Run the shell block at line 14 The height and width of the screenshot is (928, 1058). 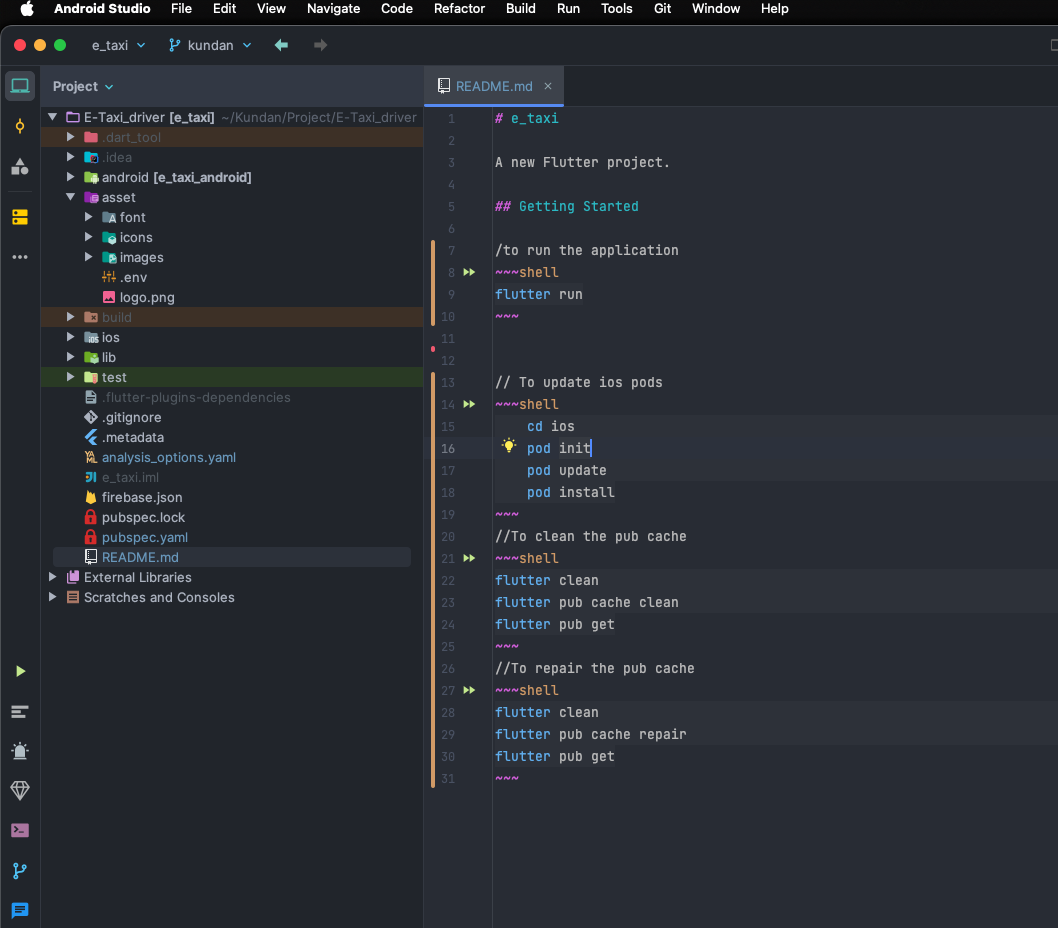[469, 404]
